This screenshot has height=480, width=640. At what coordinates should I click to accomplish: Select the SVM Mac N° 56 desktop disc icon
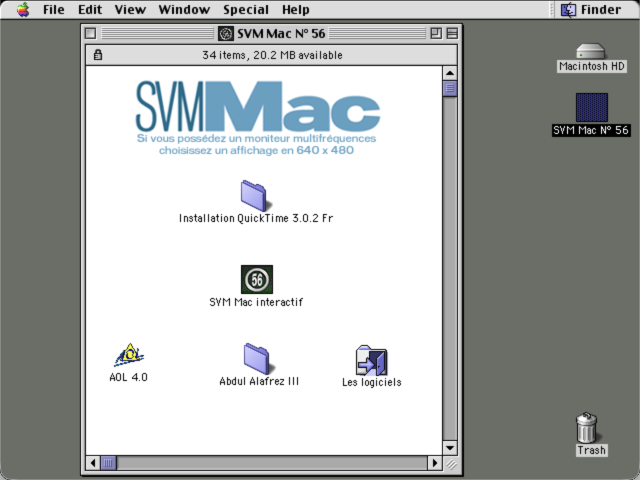click(592, 107)
